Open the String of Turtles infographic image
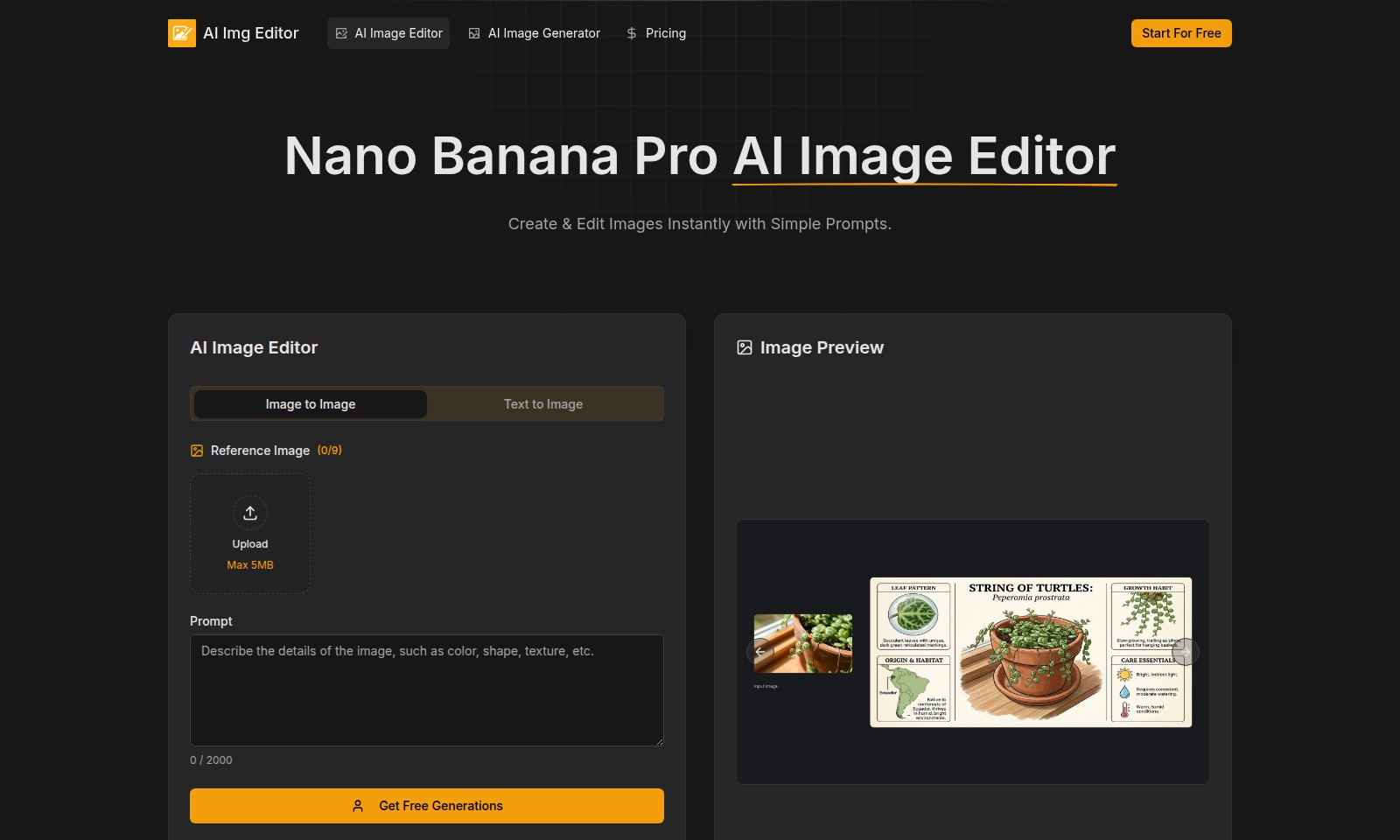This screenshot has height=840, width=1400. tap(1031, 652)
